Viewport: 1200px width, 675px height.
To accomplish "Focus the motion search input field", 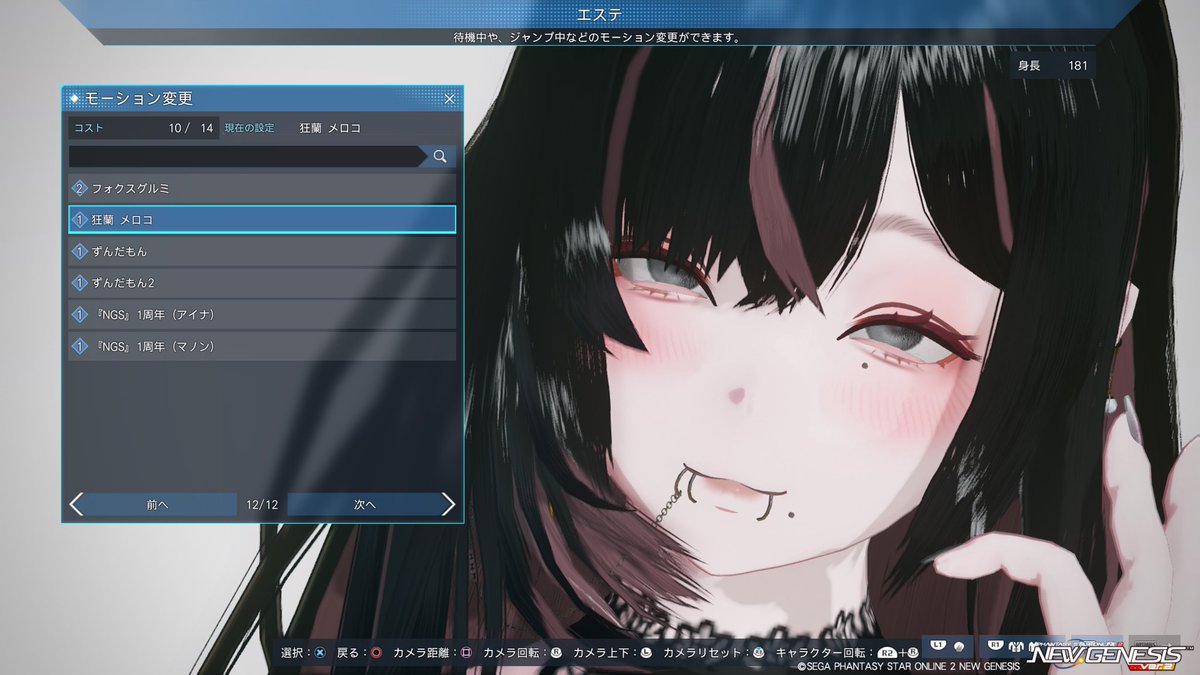I will coord(246,156).
